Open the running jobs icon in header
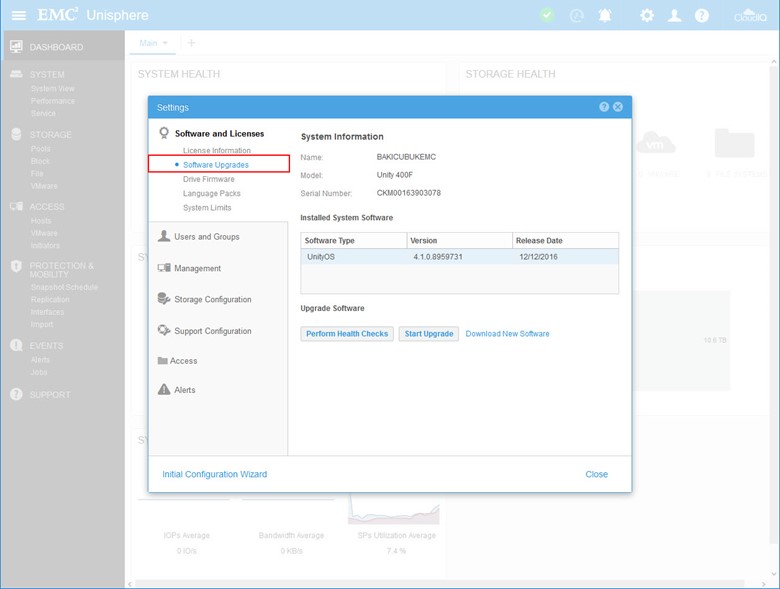Viewport: 780px width, 589px height. [577, 16]
